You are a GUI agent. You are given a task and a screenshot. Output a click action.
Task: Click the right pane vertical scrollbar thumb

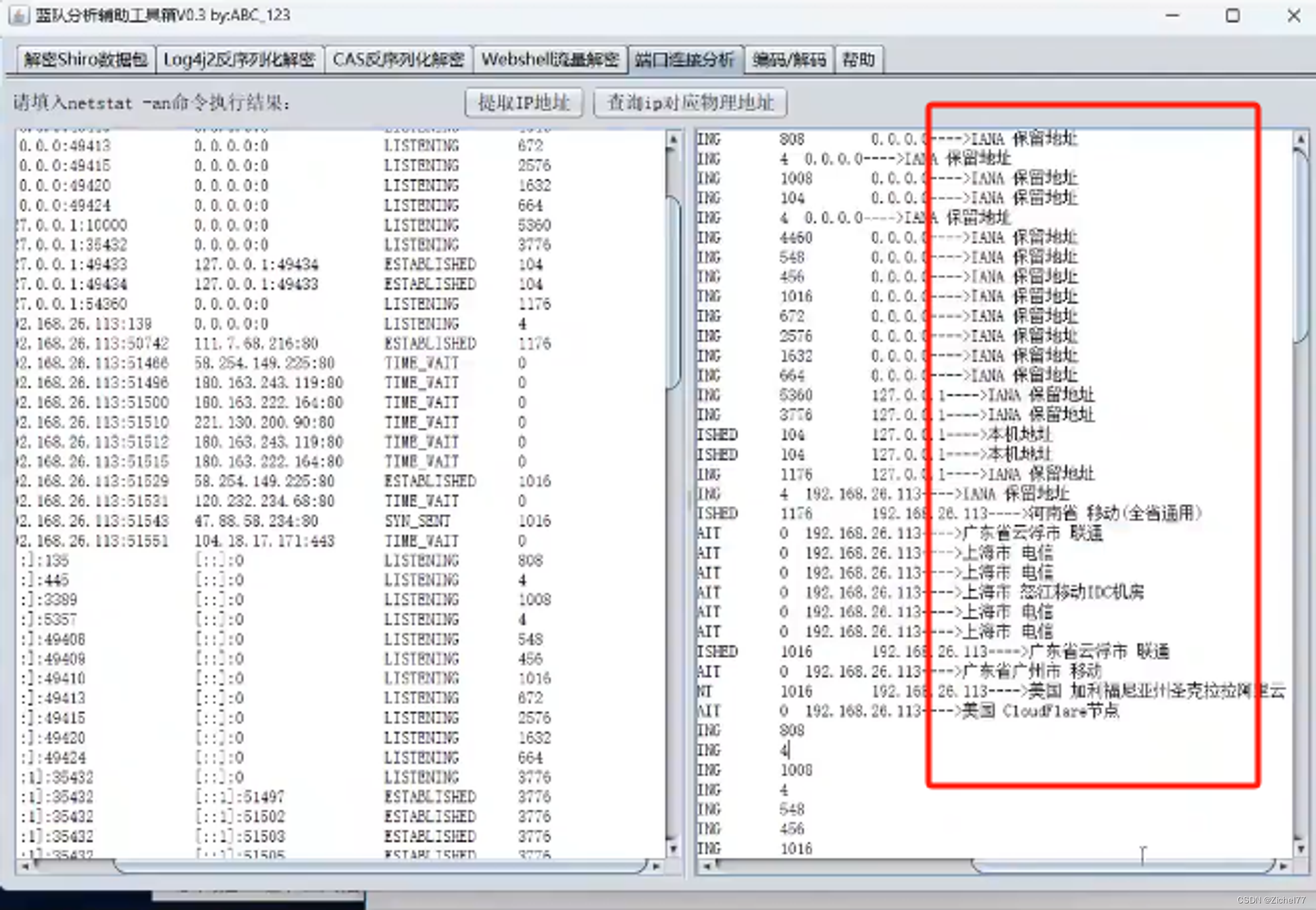click(x=1300, y=247)
